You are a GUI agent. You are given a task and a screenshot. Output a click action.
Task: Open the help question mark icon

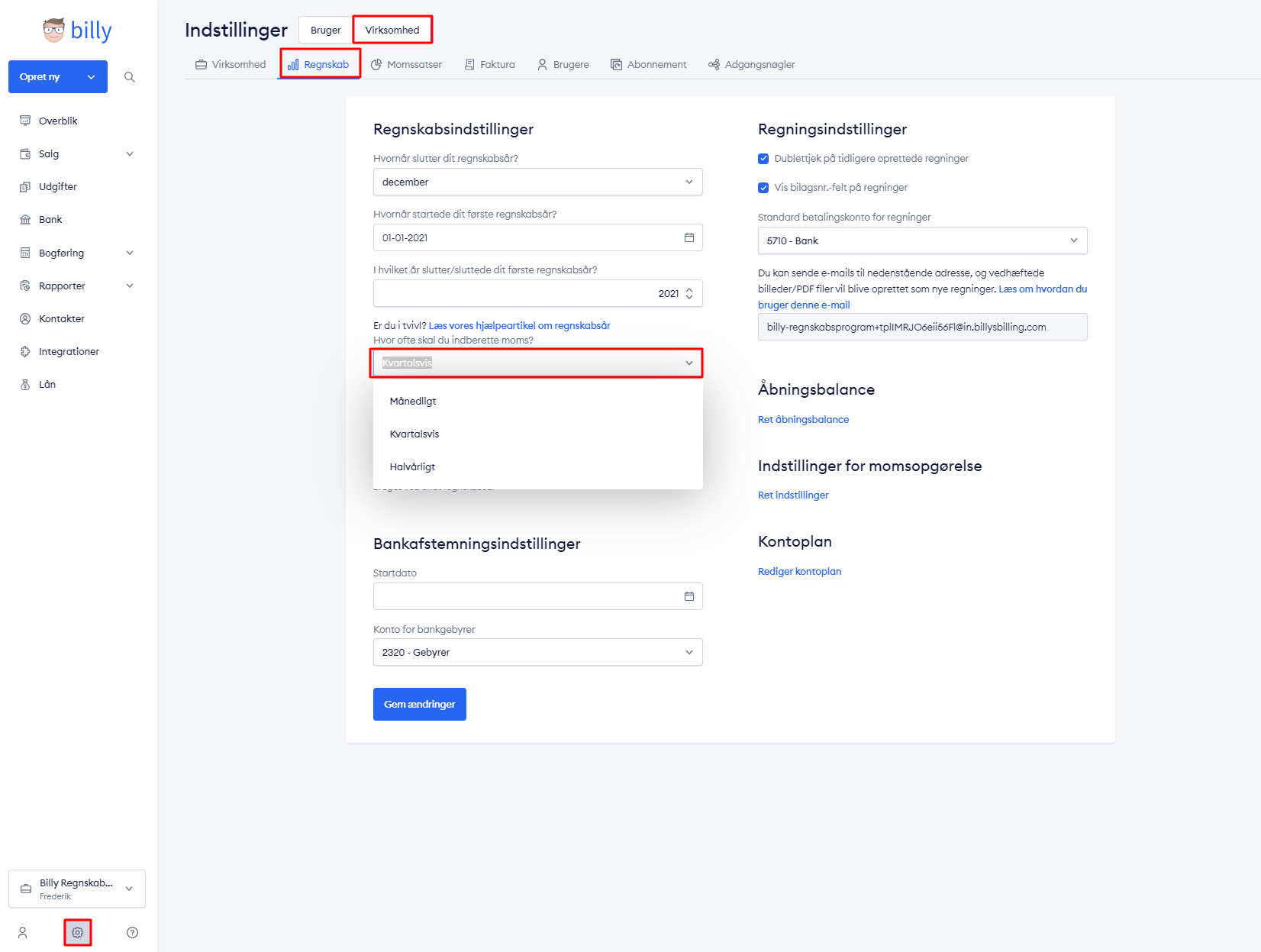132,933
